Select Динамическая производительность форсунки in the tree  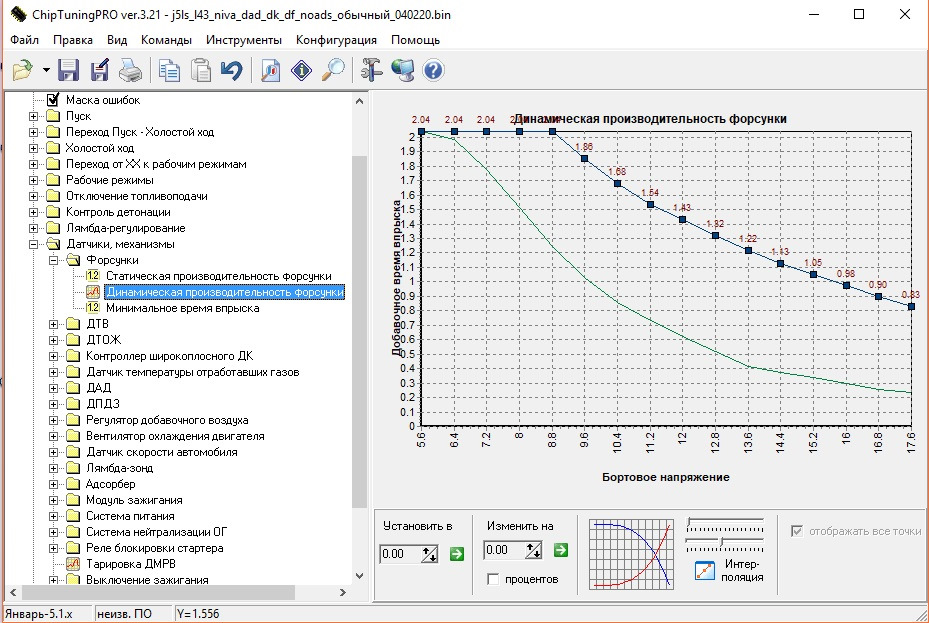pyautogui.click(x=225, y=292)
